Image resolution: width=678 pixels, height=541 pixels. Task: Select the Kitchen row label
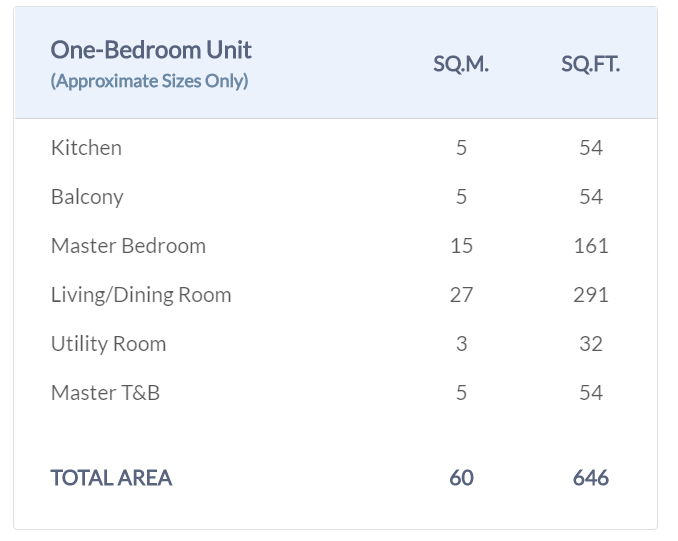[x=86, y=147]
